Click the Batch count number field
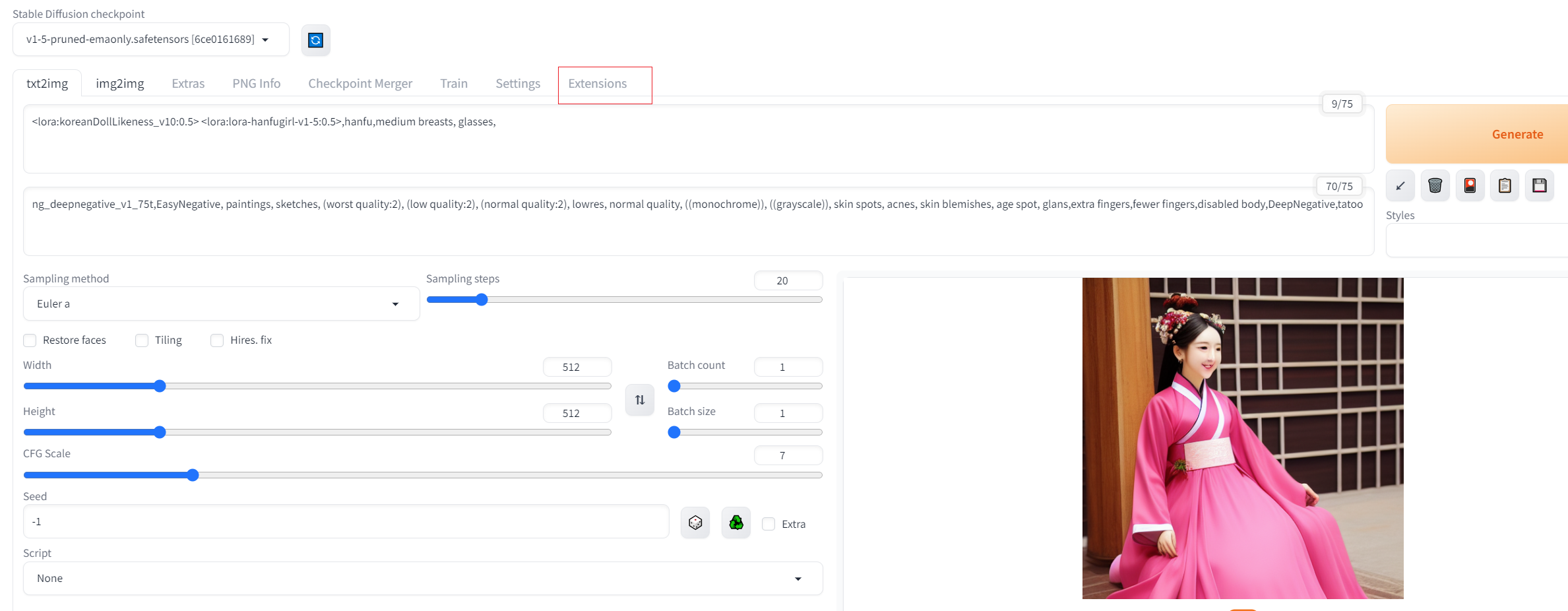The image size is (1568, 611). 788,367
